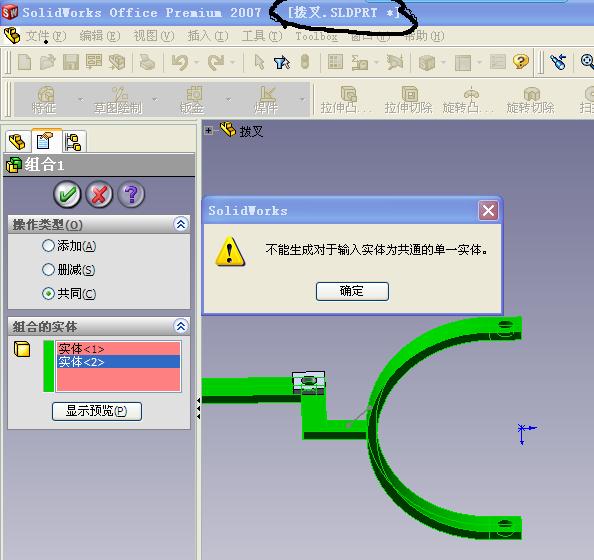Click the Undo icon
Screen dimensions: 594x560
point(180,62)
